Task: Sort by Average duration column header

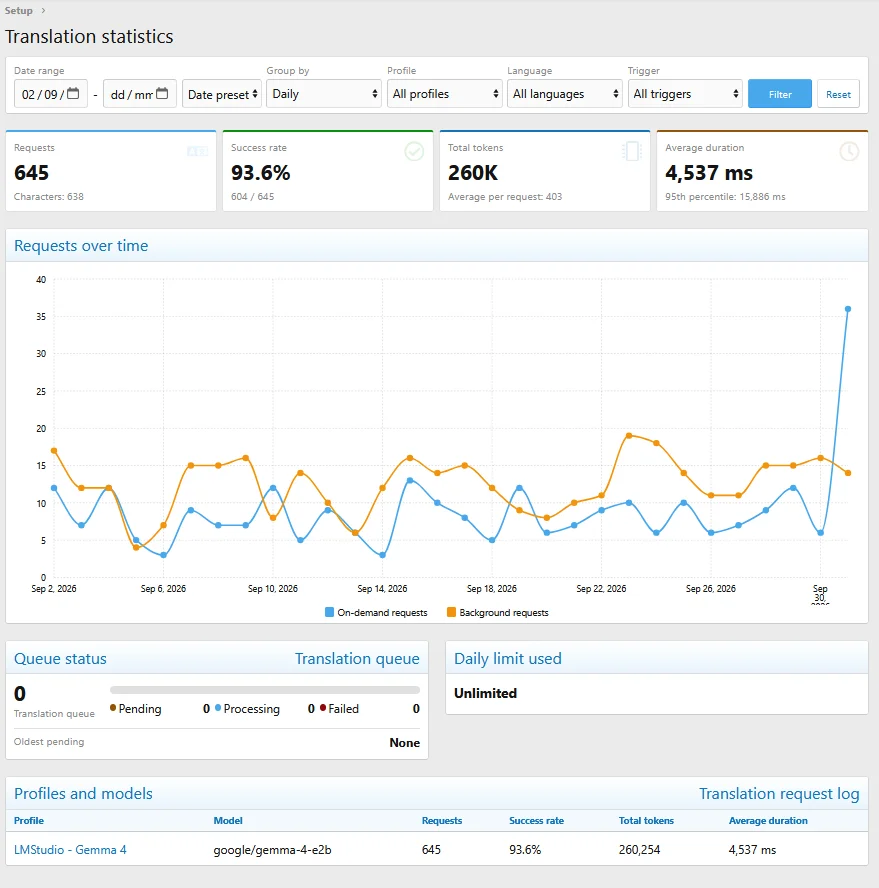Action: (768, 821)
